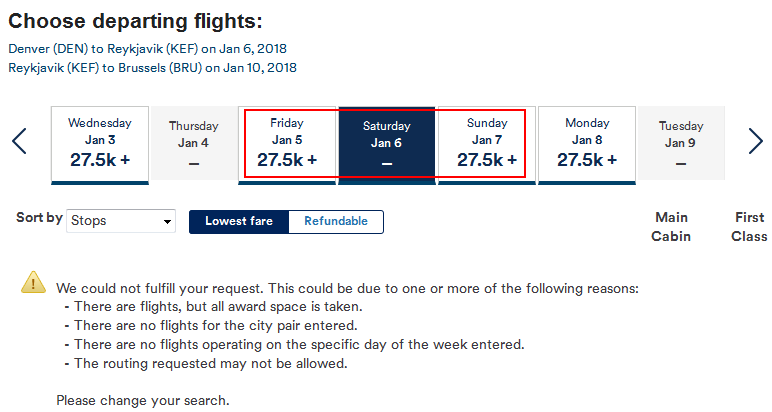Click the Sort by dropdown arrow
The width and height of the screenshot is (772, 412).
point(167,222)
